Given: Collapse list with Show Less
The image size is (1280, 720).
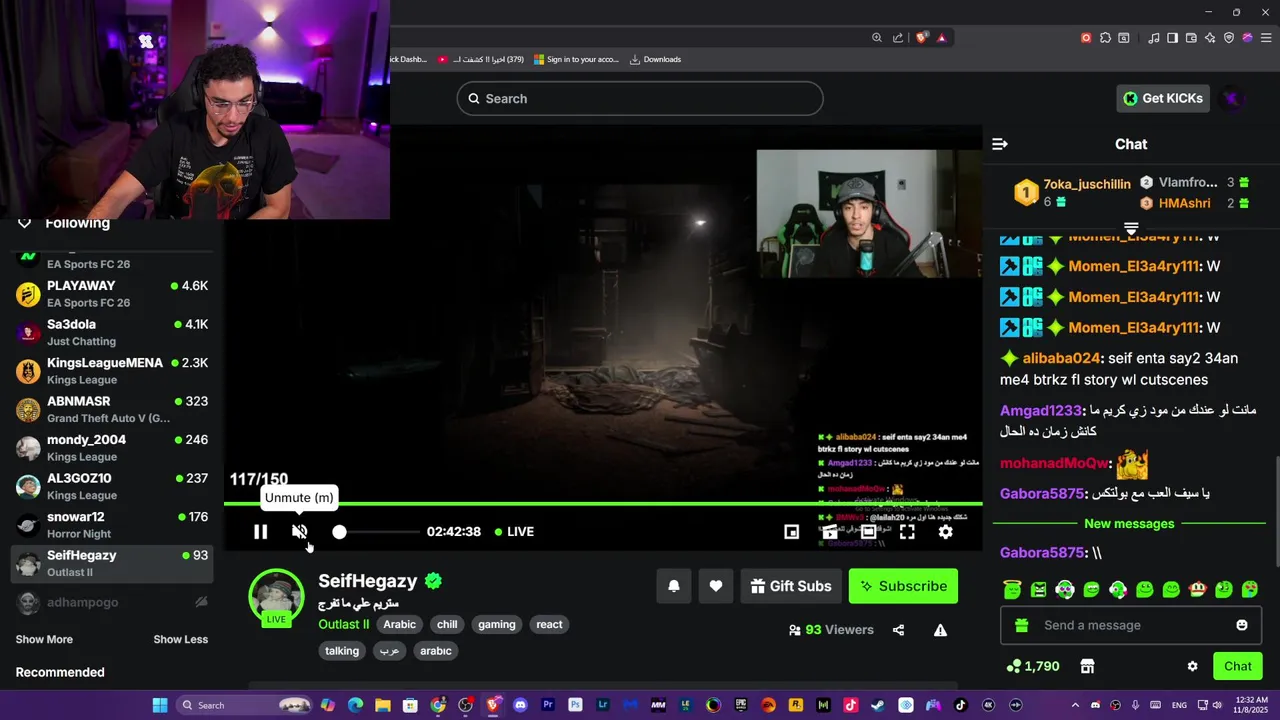Looking at the screenshot, I should (x=181, y=639).
